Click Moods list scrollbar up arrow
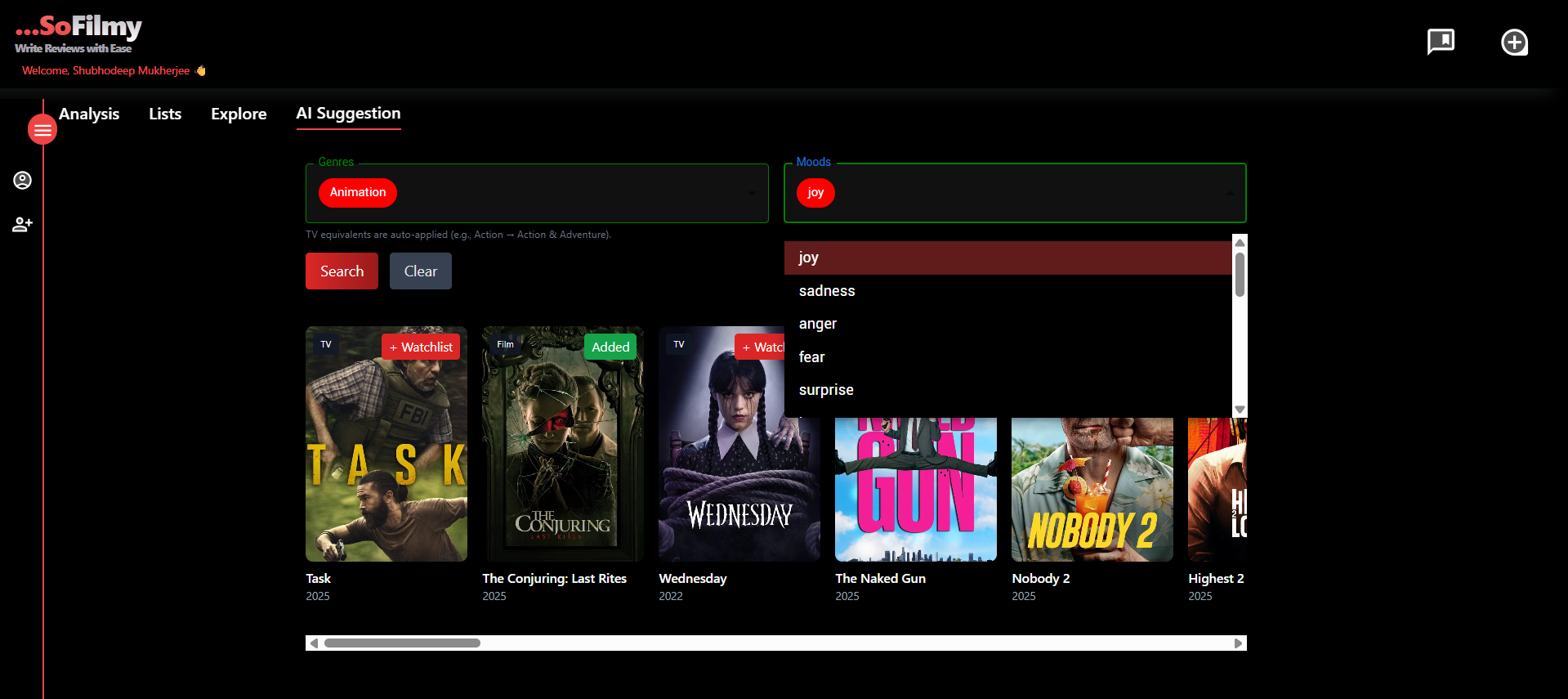This screenshot has width=1568, height=699. pyautogui.click(x=1240, y=242)
